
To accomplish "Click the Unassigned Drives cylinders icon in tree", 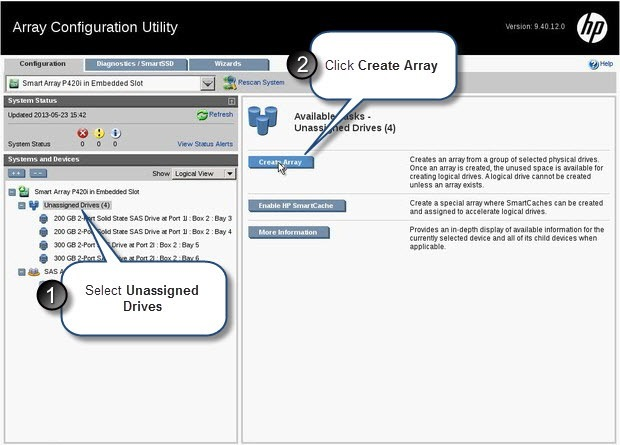I will pos(34,205).
